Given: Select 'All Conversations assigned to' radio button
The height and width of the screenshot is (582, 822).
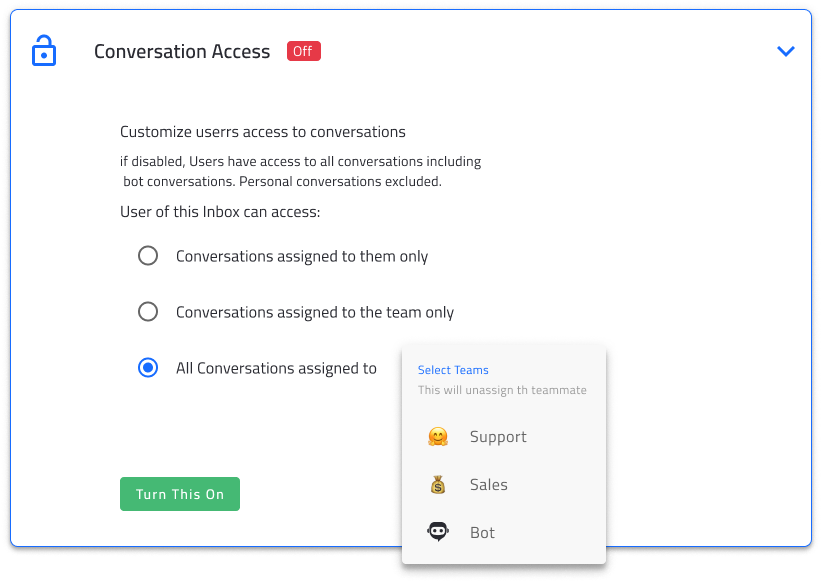Looking at the screenshot, I should point(148,368).
